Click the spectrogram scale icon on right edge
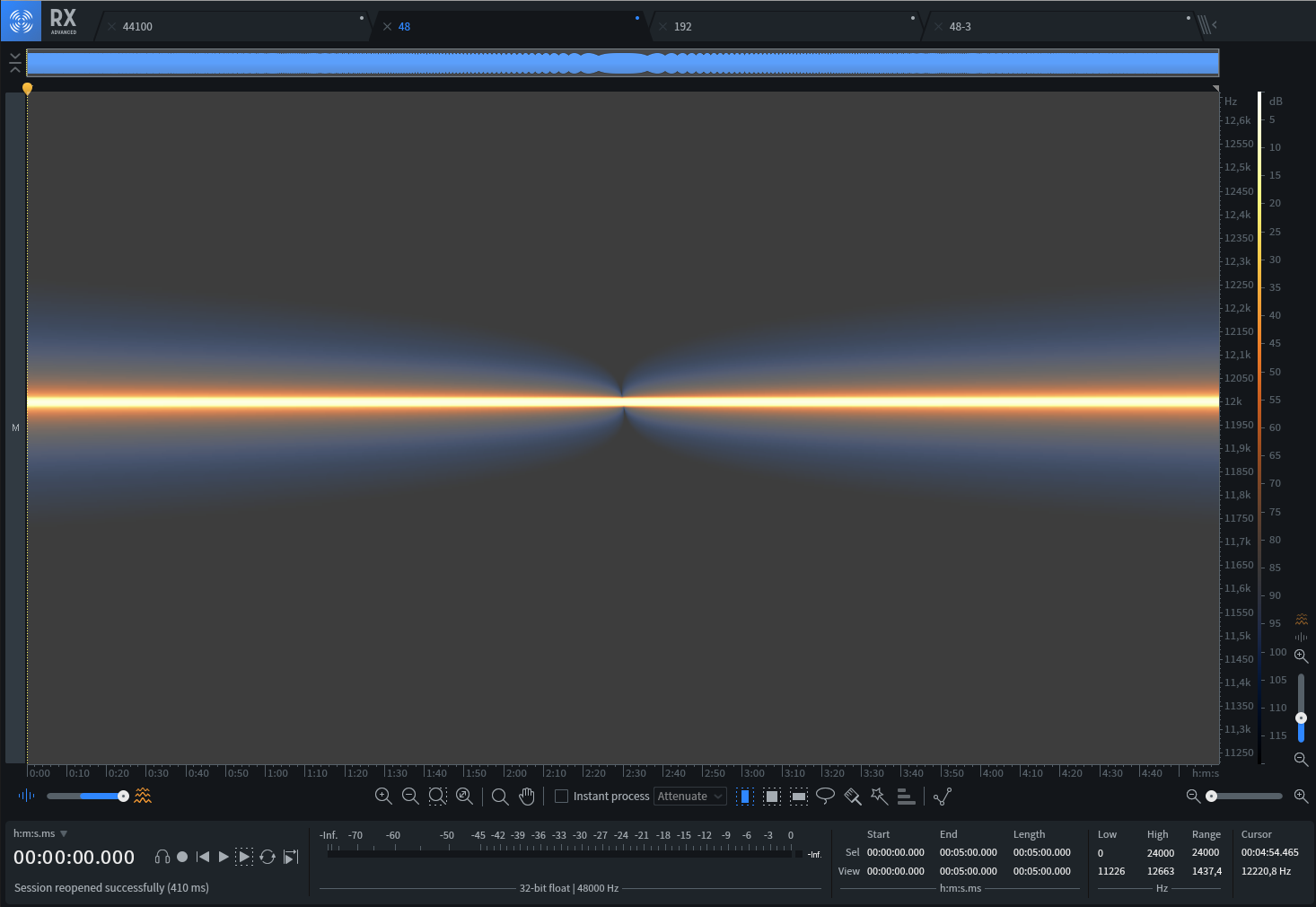Screen dimensions: 1316x907 point(1302,620)
